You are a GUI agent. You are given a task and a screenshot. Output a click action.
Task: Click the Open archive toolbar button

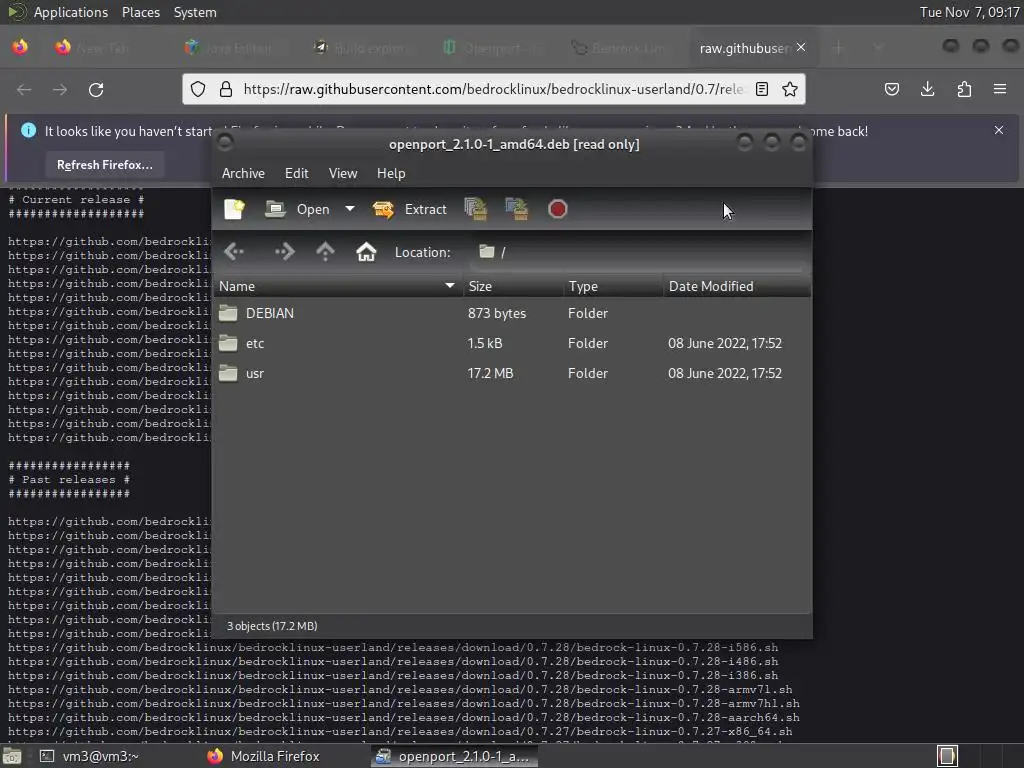[x=297, y=209]
